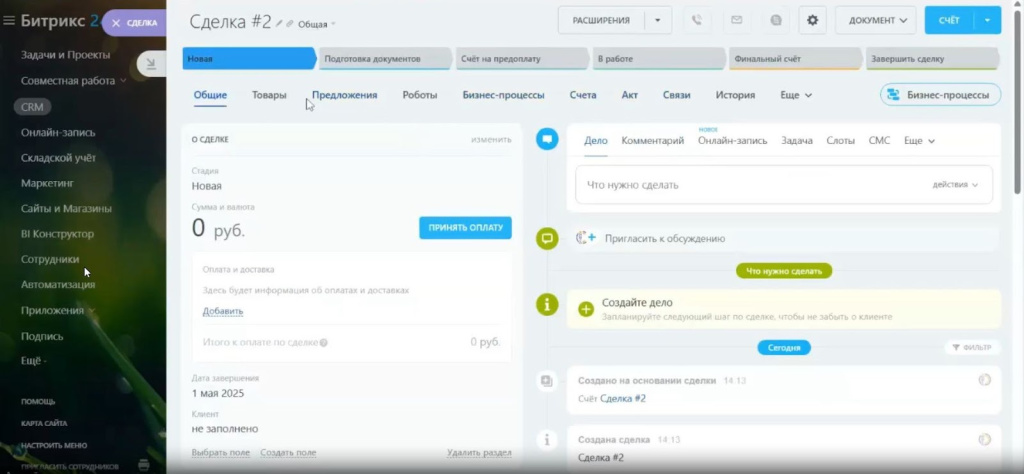Screen dimensions: 1024x474
Task: Expand the действия dropdown in activity field
Action: pos(955,185)
